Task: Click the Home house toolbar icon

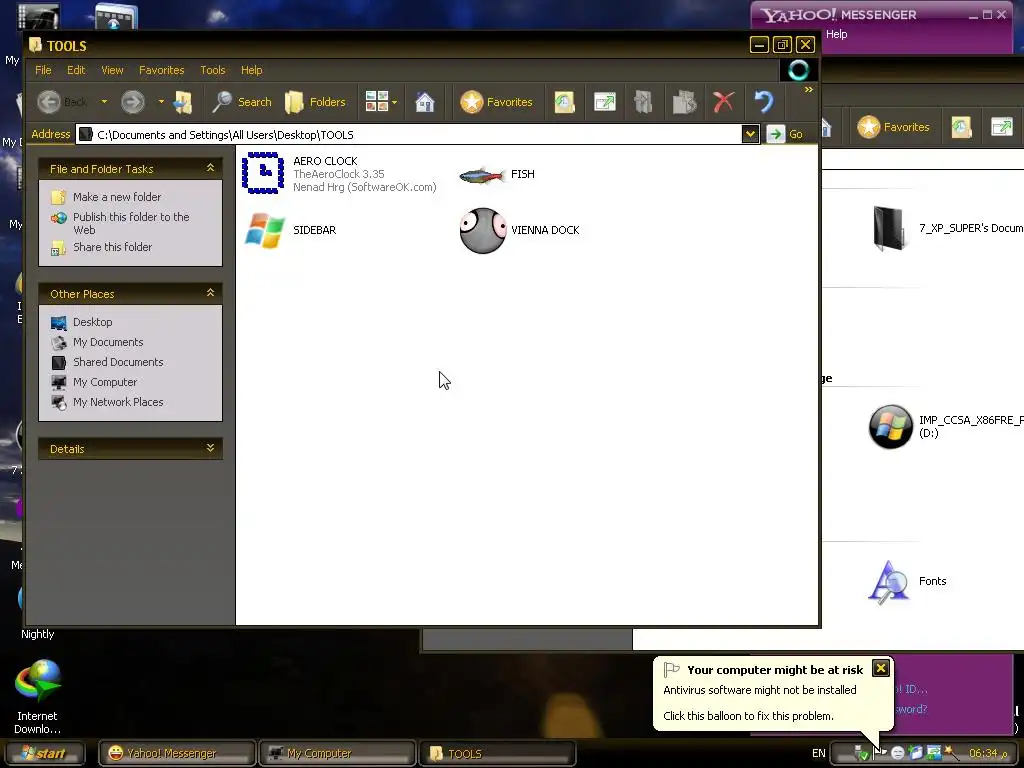Action: tap(424, 102)
